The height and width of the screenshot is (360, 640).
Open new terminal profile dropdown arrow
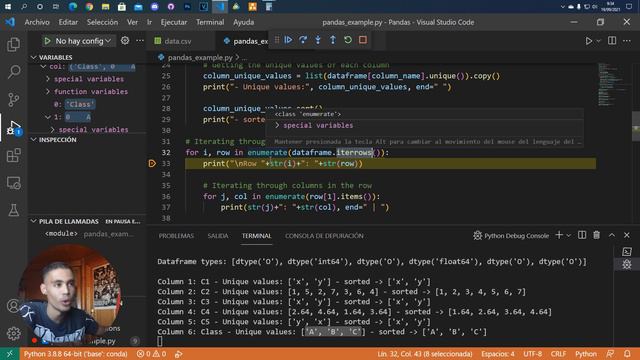pos(569,236)
